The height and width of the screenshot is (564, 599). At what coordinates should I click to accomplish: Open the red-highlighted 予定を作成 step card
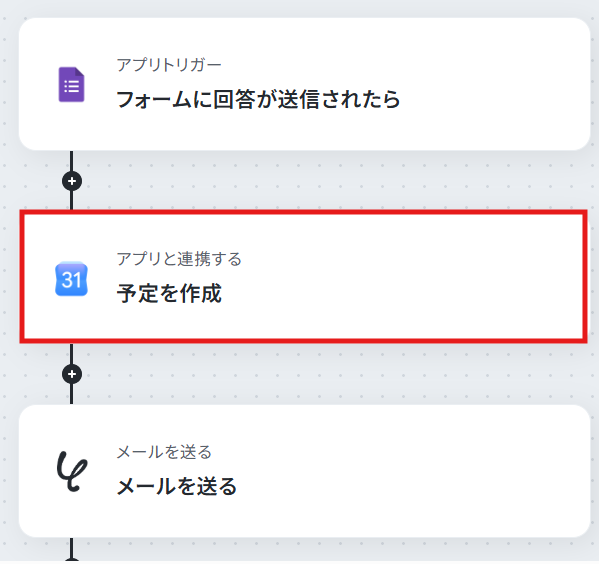(x=304, y=277)
